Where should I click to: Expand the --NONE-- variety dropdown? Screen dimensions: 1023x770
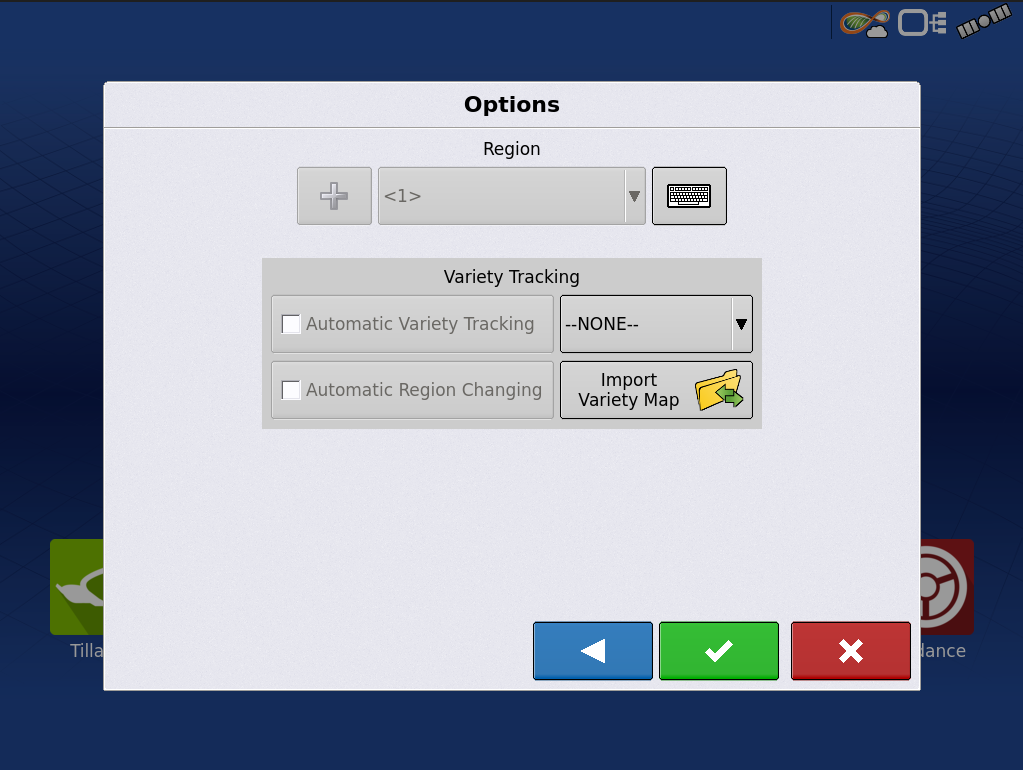tap(645, 324)
